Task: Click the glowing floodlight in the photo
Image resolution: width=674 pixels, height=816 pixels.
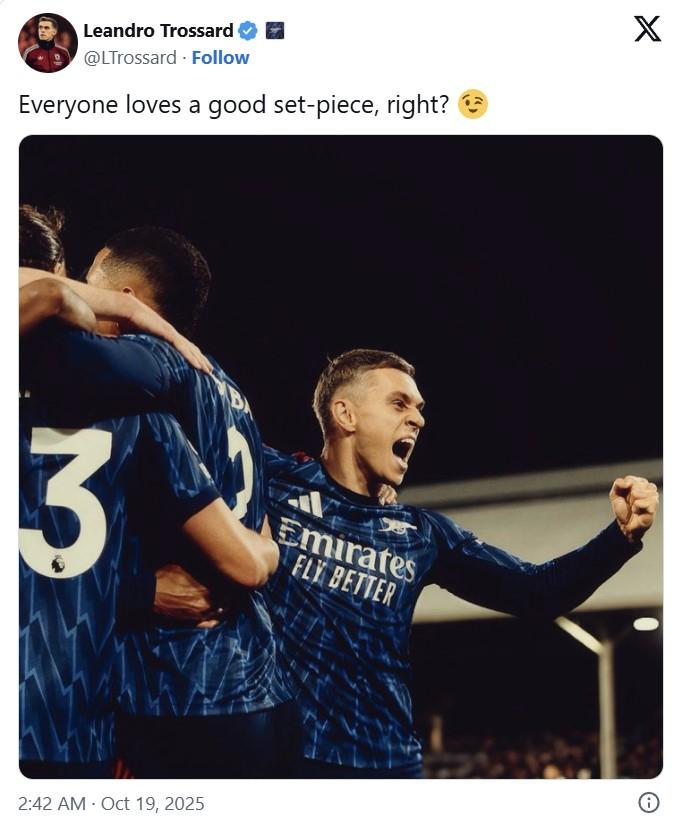Action: [x=646, y=623]
